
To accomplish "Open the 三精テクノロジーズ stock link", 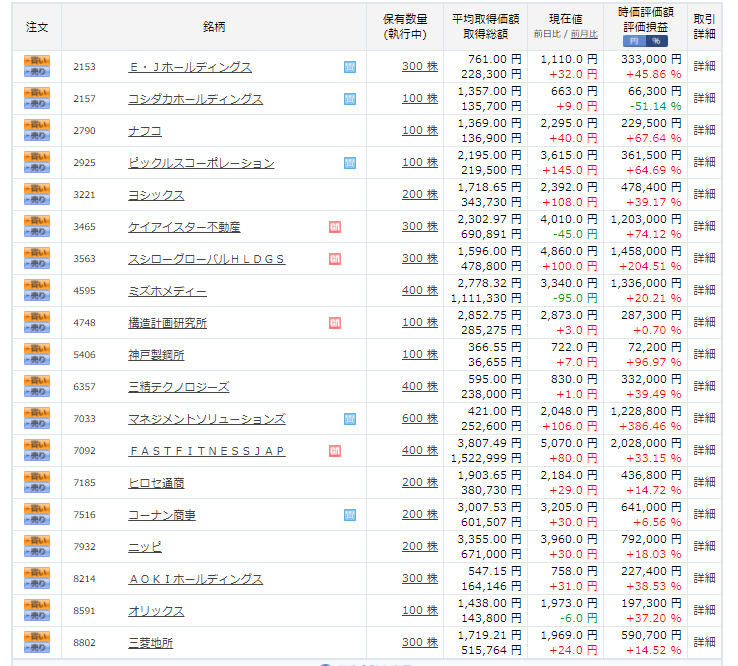I will pyautogui.click(x=178, y=387).
